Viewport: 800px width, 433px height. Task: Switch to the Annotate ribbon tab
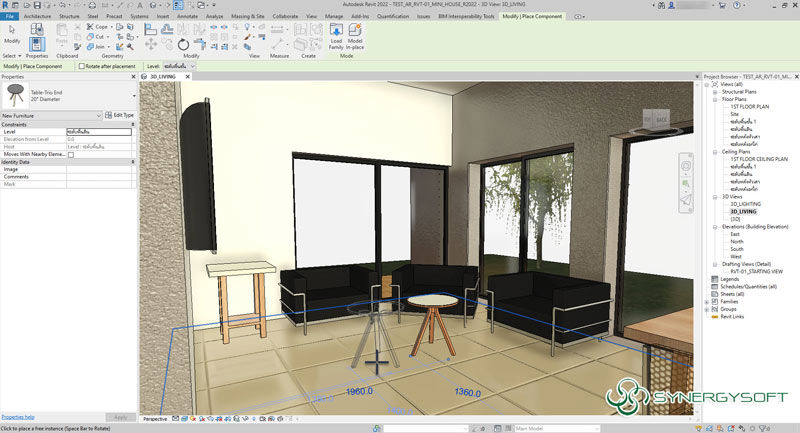pyautogui.click(x=185, y=17)
